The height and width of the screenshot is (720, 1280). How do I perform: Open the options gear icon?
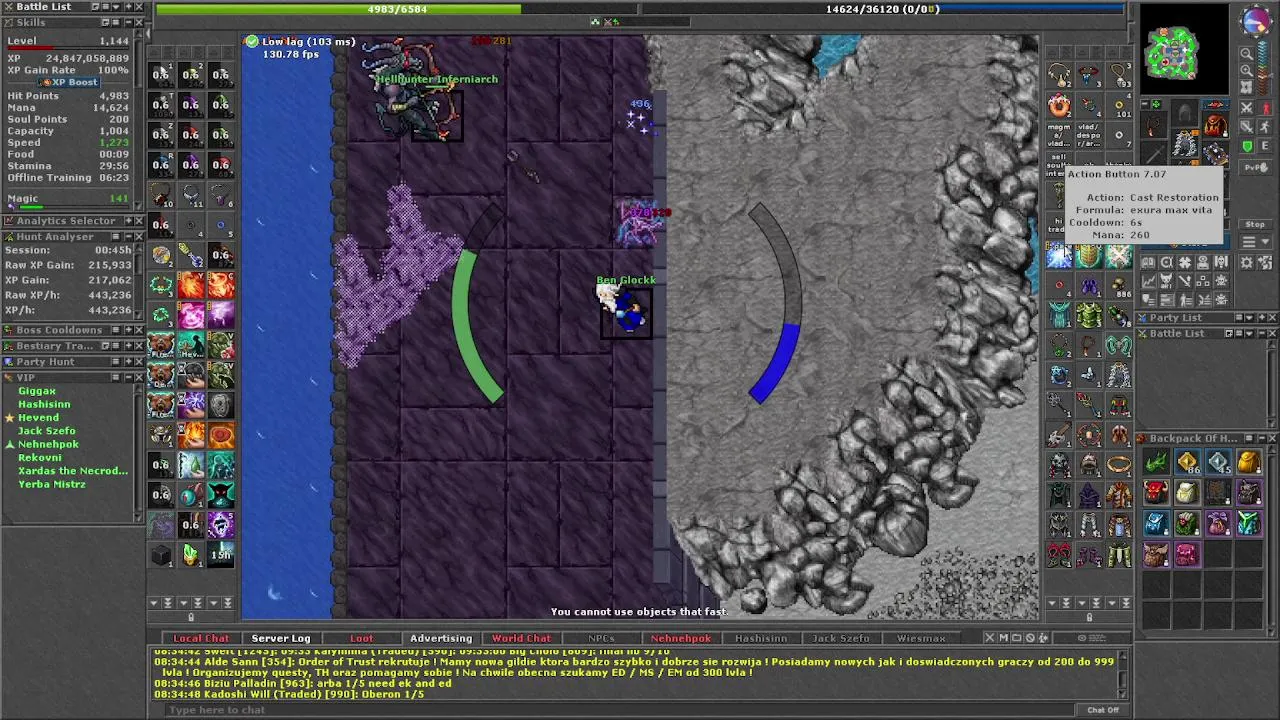(1247, 262)
